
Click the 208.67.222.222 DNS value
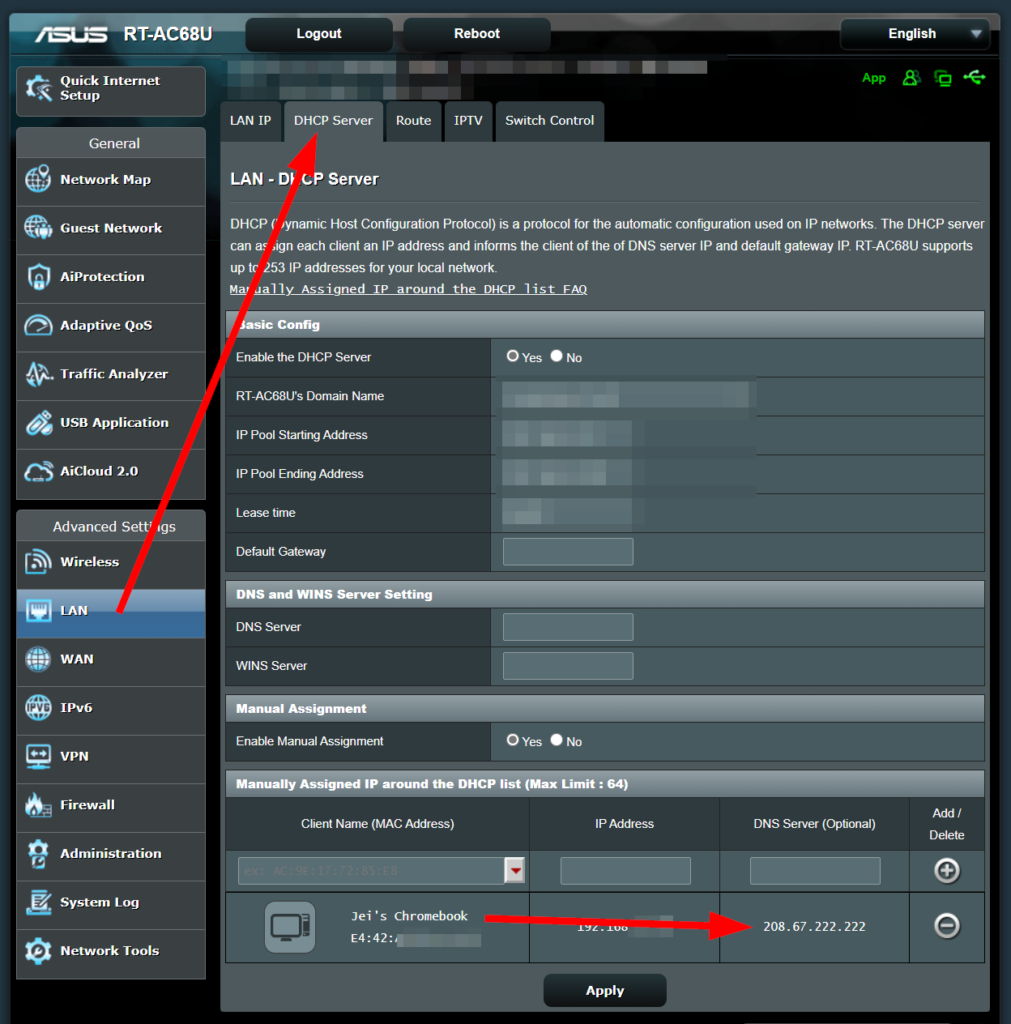pyautogui.click(x=814, y=927)
